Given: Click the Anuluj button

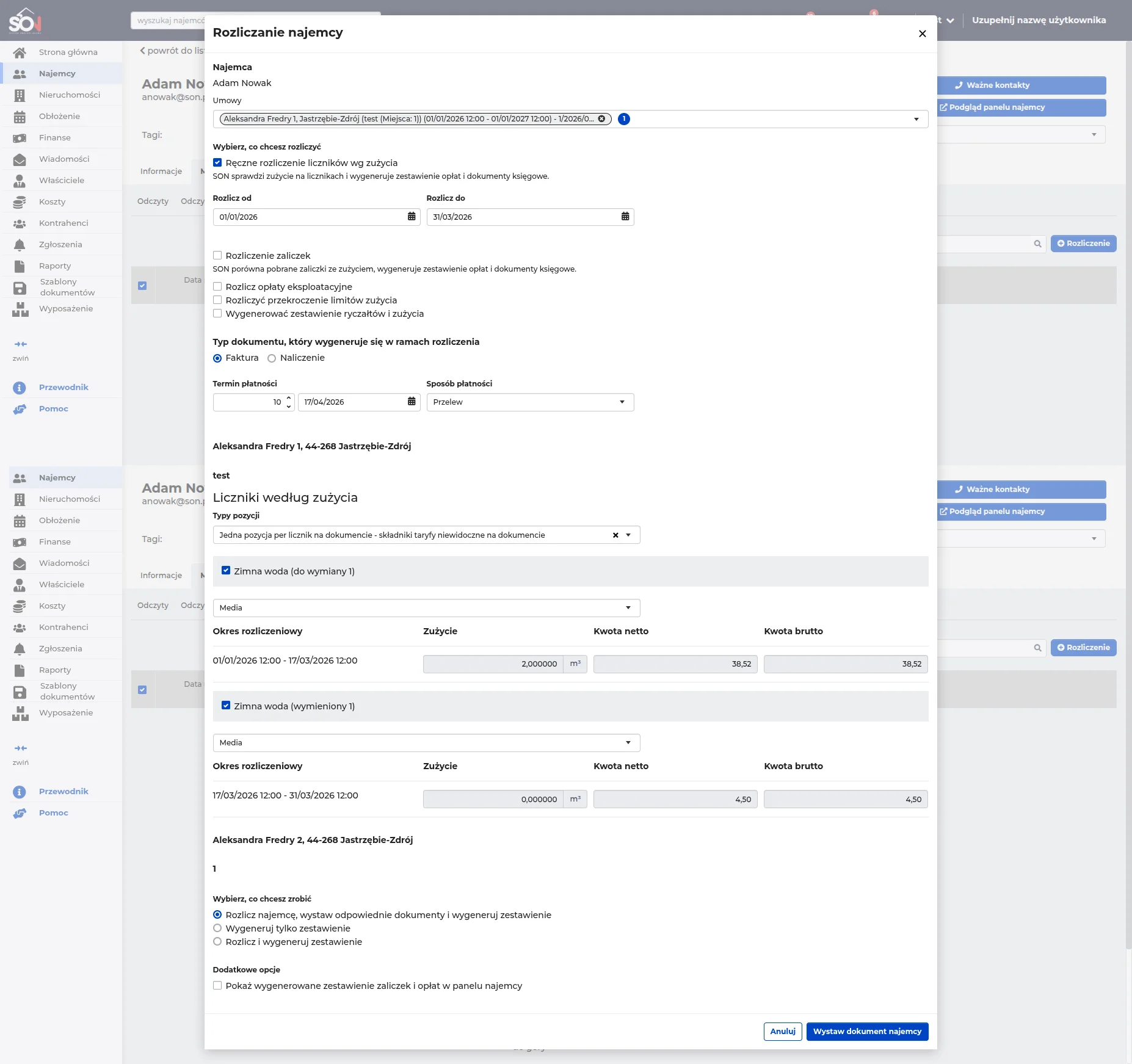Looking at the screenshot, I should 782,1032.
